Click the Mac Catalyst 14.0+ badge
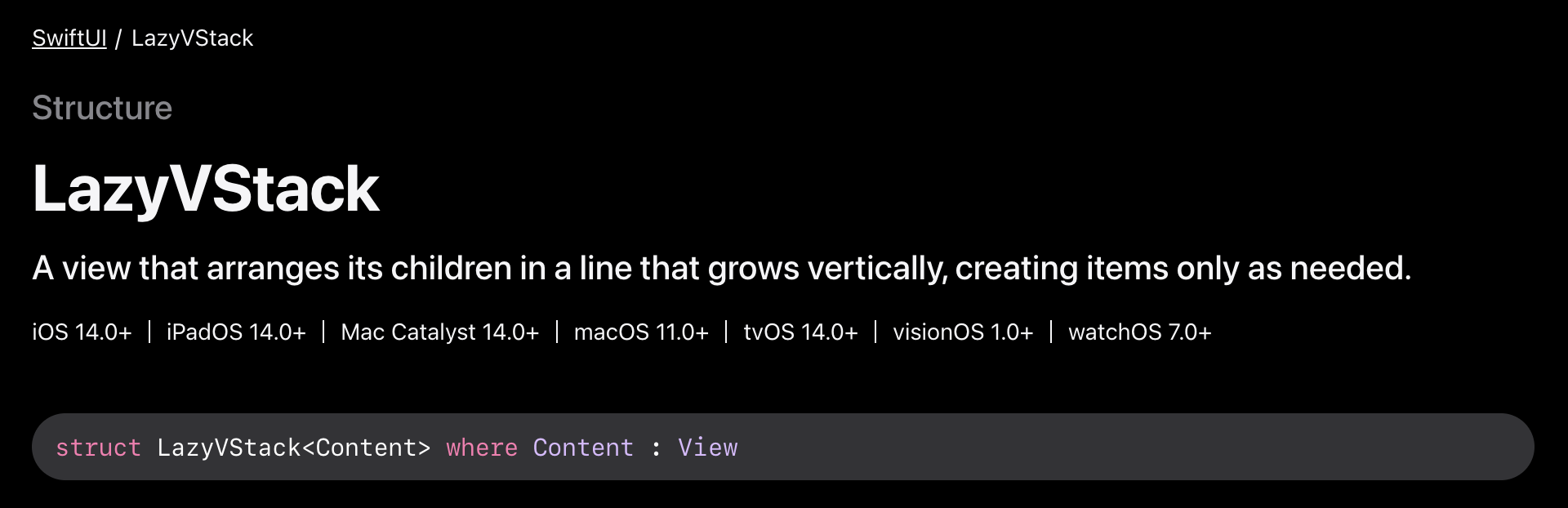This screenshot has height=508, width=1568. [x=440, y=332]
